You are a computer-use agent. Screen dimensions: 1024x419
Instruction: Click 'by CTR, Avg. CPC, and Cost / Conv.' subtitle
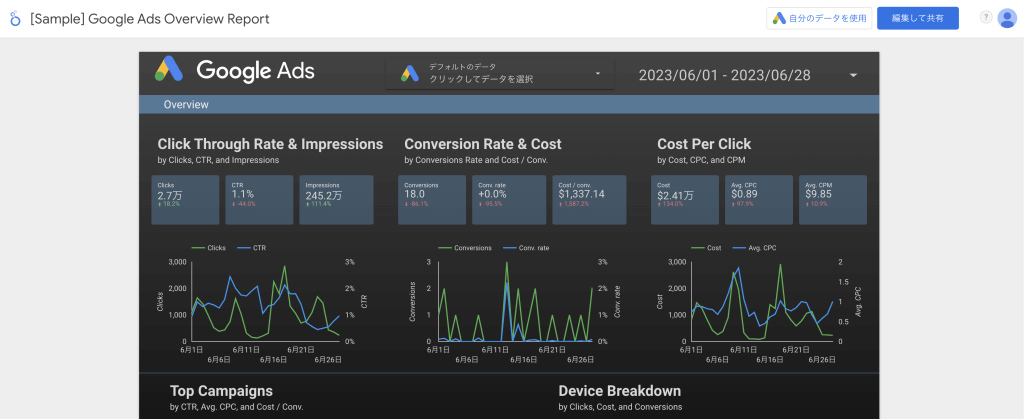click(x=236, y=407)
